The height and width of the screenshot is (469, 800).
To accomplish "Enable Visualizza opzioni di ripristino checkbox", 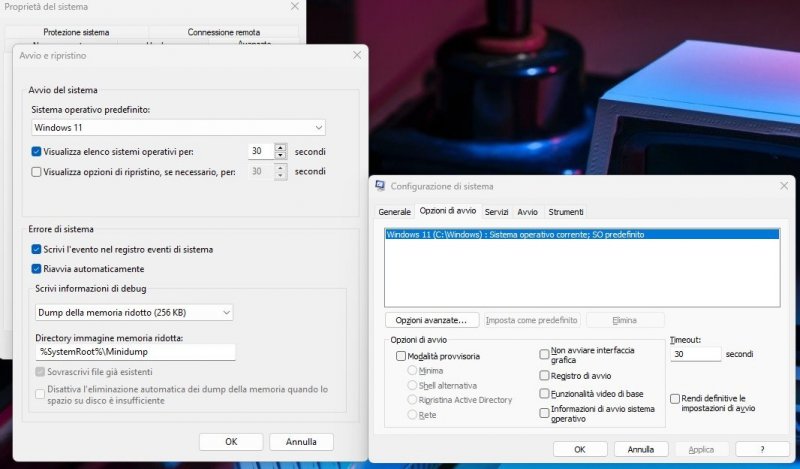I will (36, 172).
